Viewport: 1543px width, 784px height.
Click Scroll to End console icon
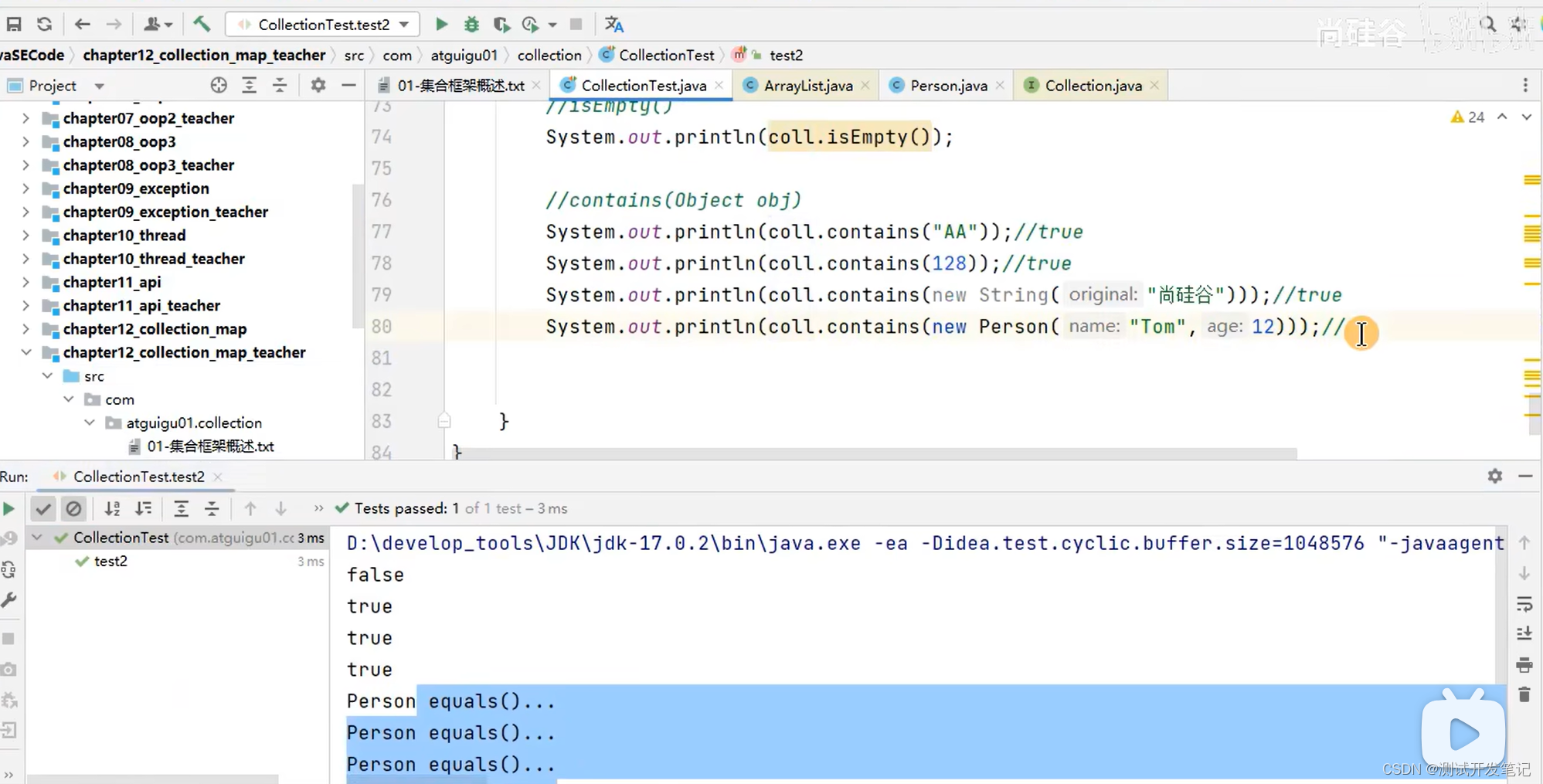(x=1524, y=633)
